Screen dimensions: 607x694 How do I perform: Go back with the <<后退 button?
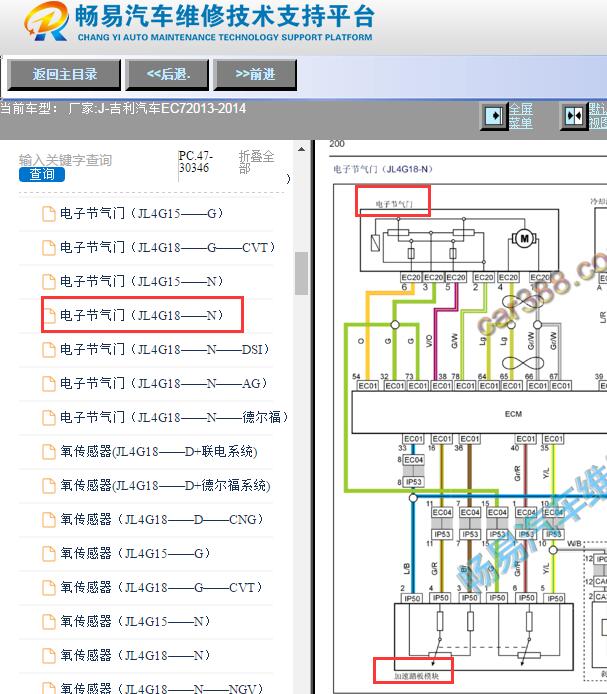[167, 74]
